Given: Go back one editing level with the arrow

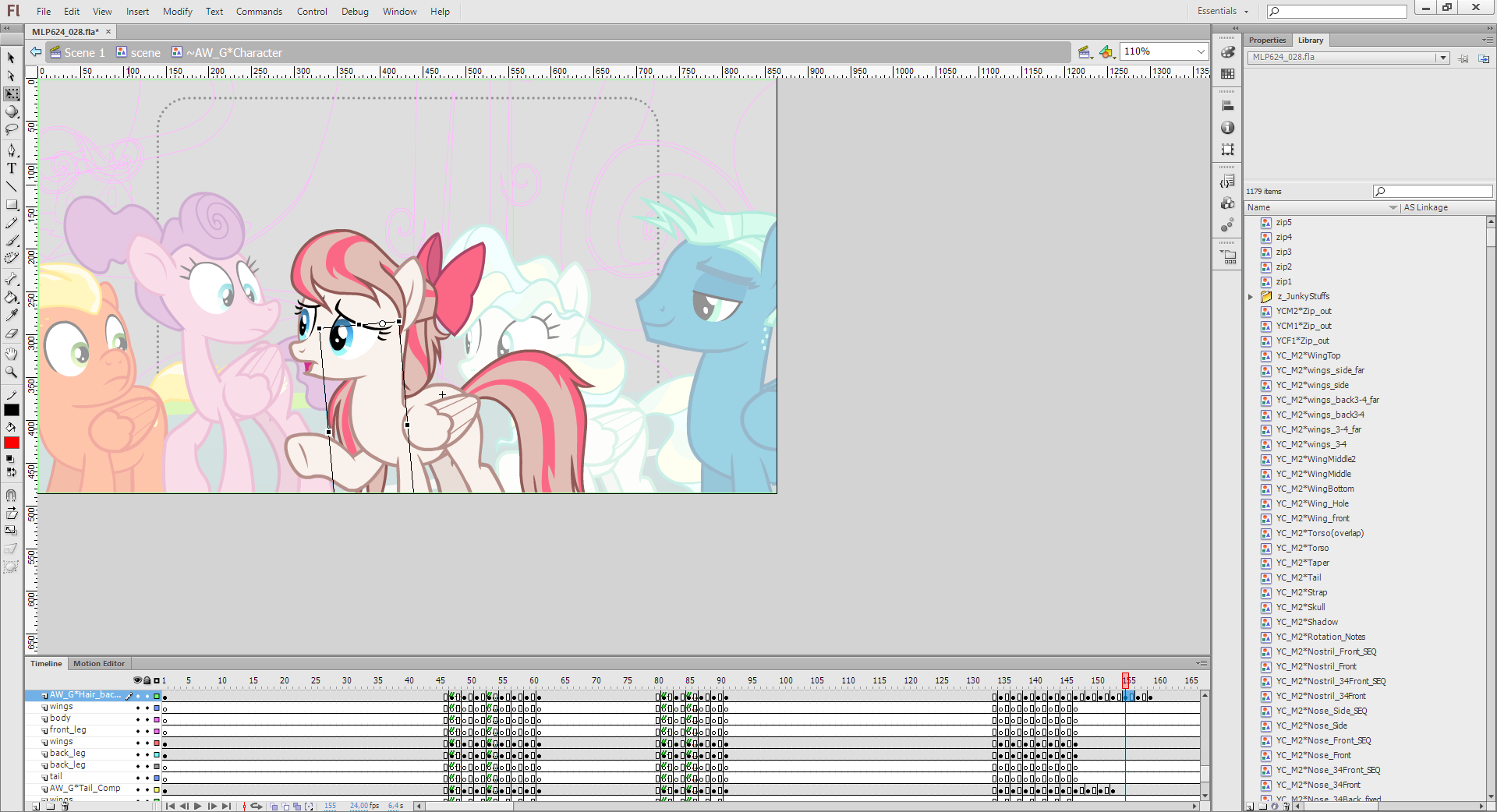Looking at the screenshot, I should click(x=36, y=52).
